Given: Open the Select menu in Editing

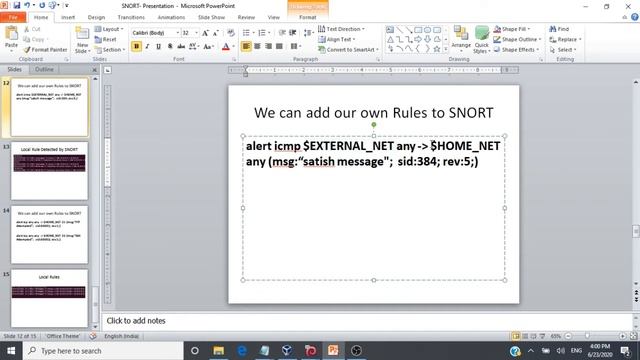Looking at the screenshot, I should pos(563,49).
